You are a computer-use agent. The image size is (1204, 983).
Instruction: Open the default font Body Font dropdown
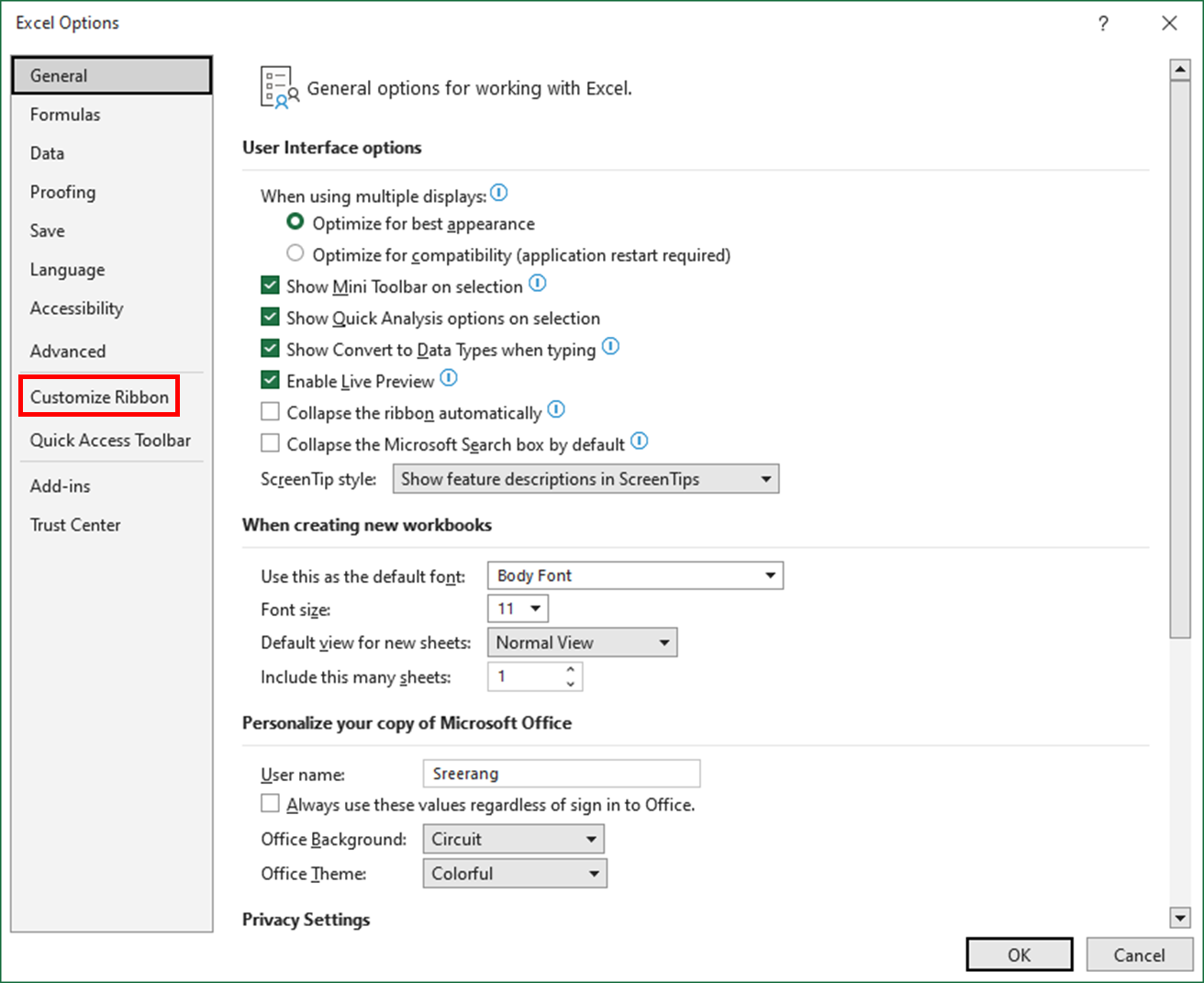pos(635,575)
